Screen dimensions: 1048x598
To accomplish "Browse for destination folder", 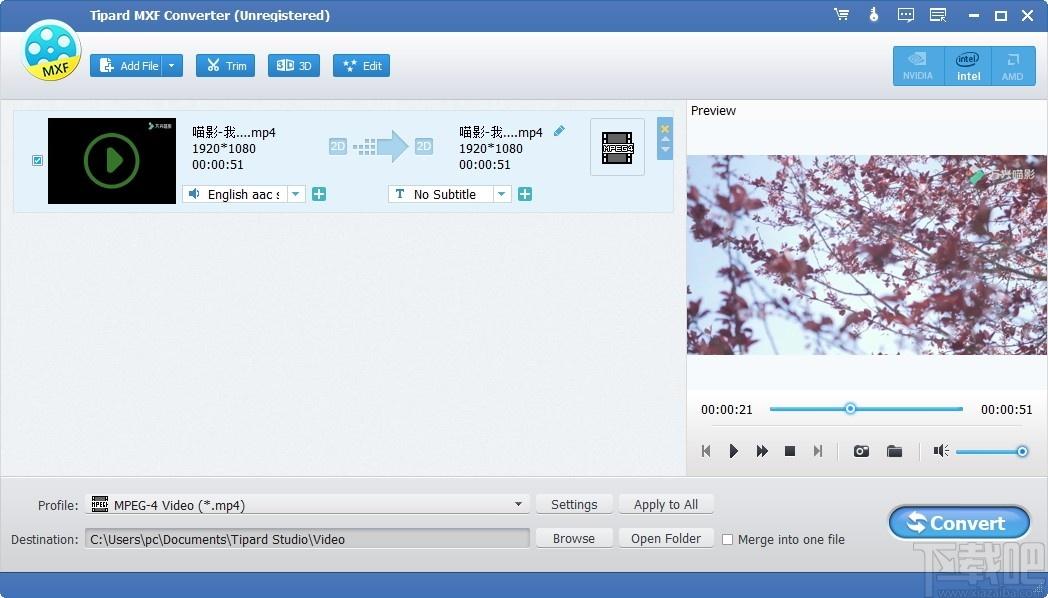I will (x=574, y=539).
